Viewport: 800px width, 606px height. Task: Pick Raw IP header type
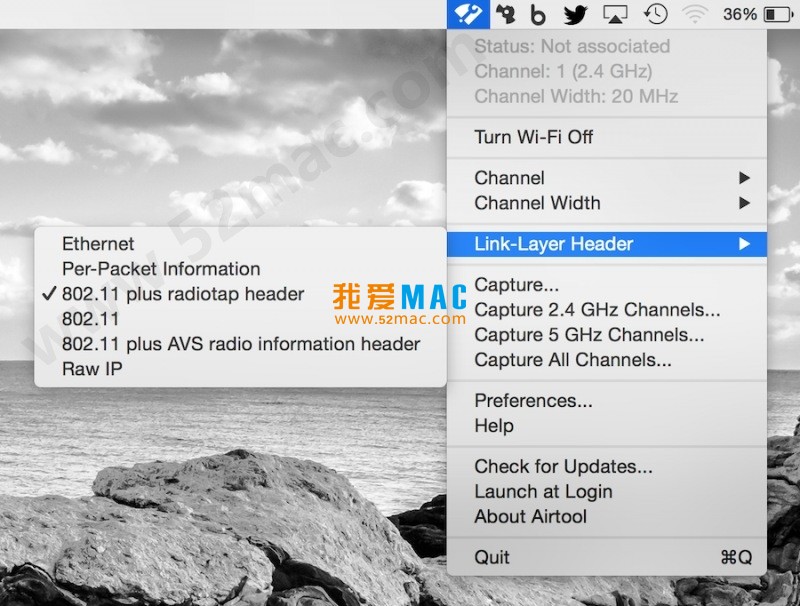click(x=92, y=369)
